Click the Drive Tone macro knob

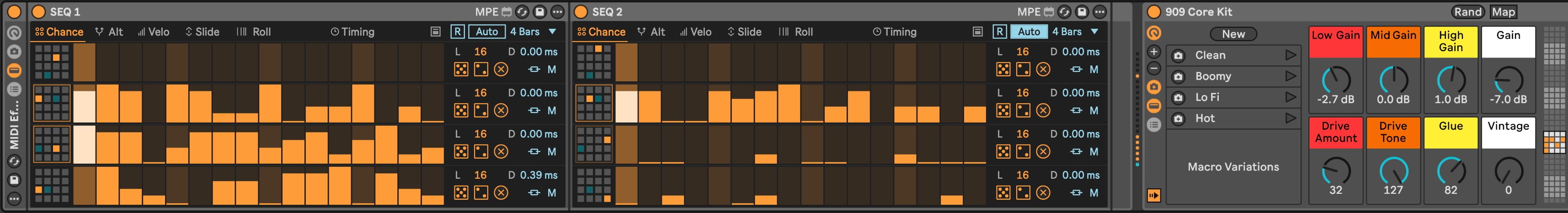(x=1393, y=170)
